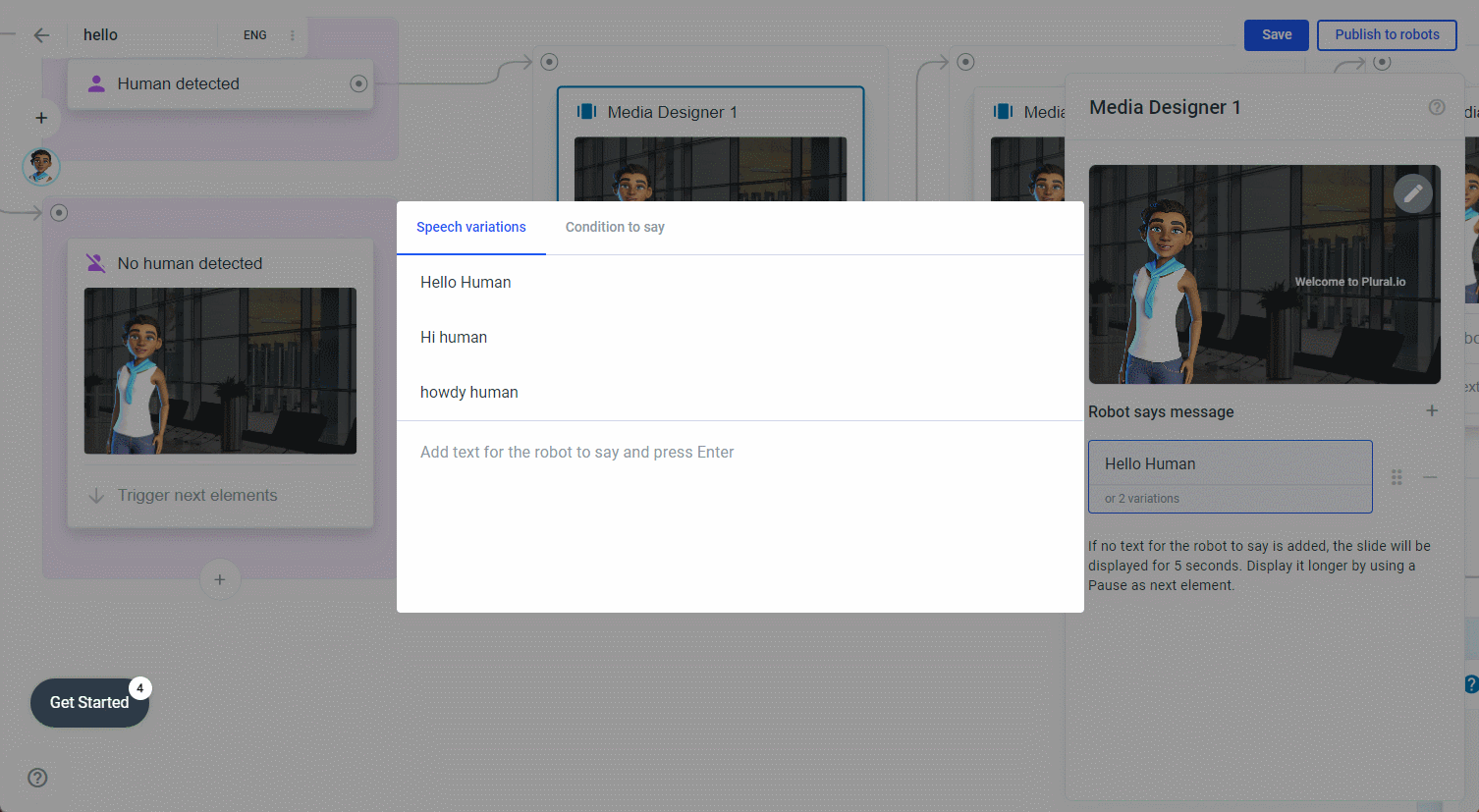Edit slide with the pencil icon
Viewport: 1479px width, 812px height.
(x=1413, y=193)
